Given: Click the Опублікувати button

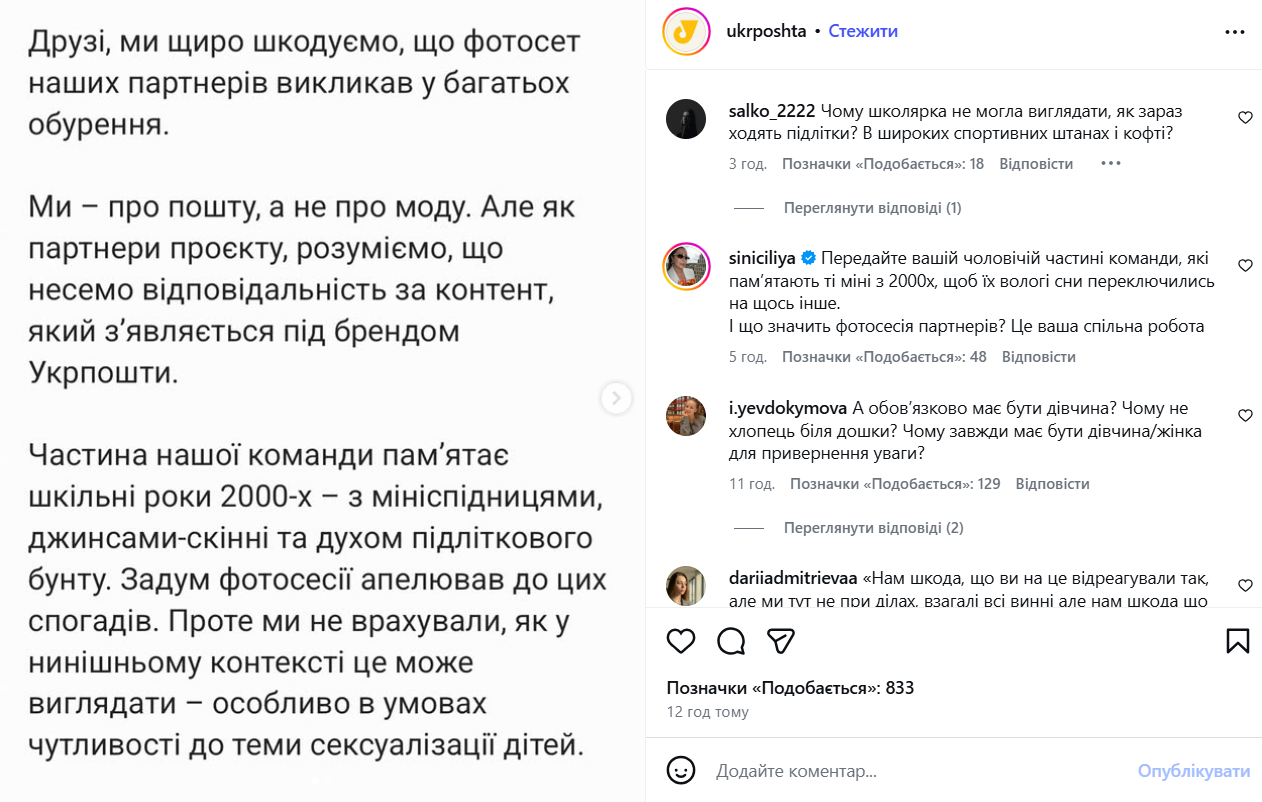Looking at the screenshot, I should click(1193, 771).
